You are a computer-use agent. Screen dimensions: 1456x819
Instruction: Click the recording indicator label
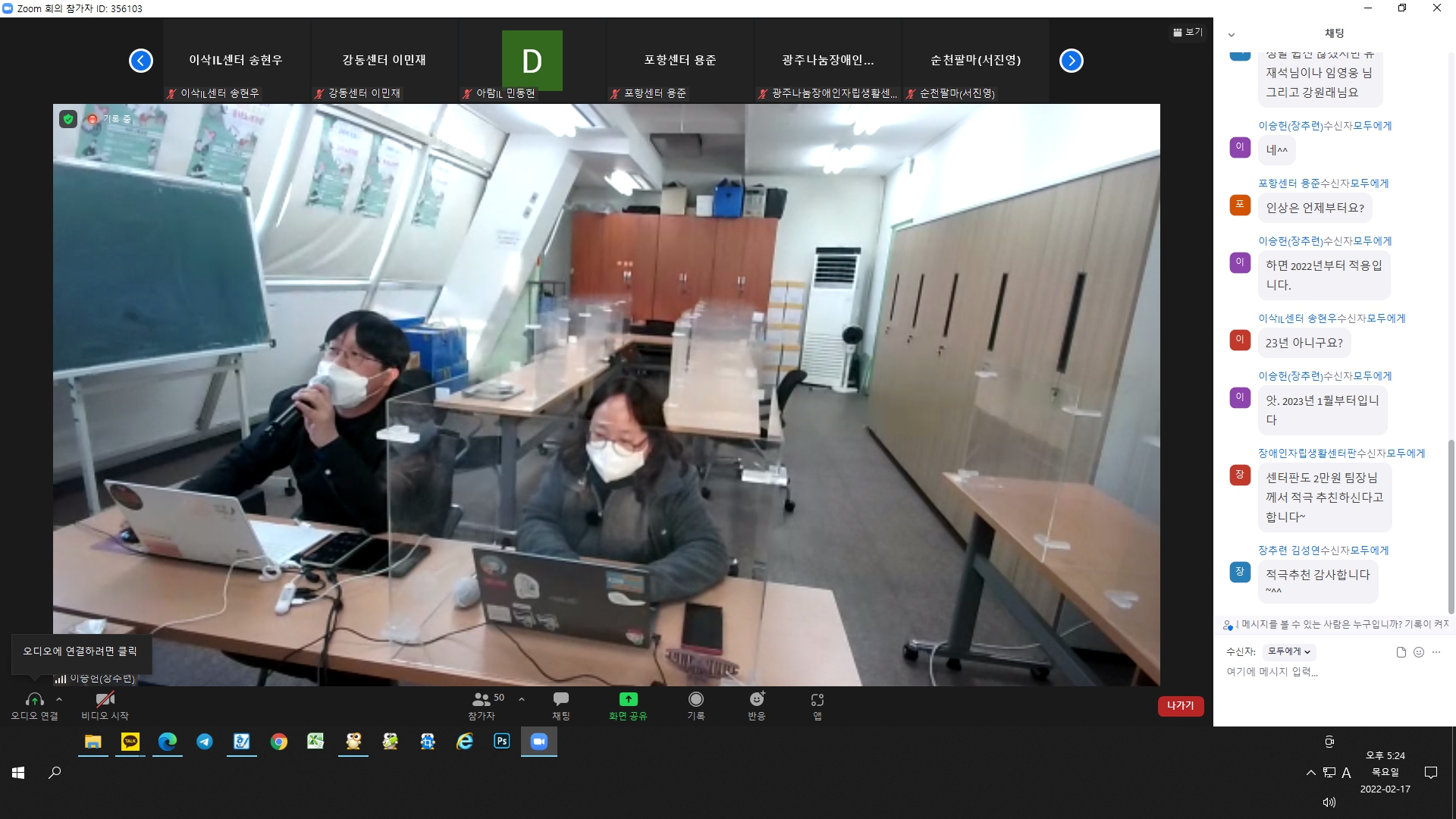tap(110, 119)
